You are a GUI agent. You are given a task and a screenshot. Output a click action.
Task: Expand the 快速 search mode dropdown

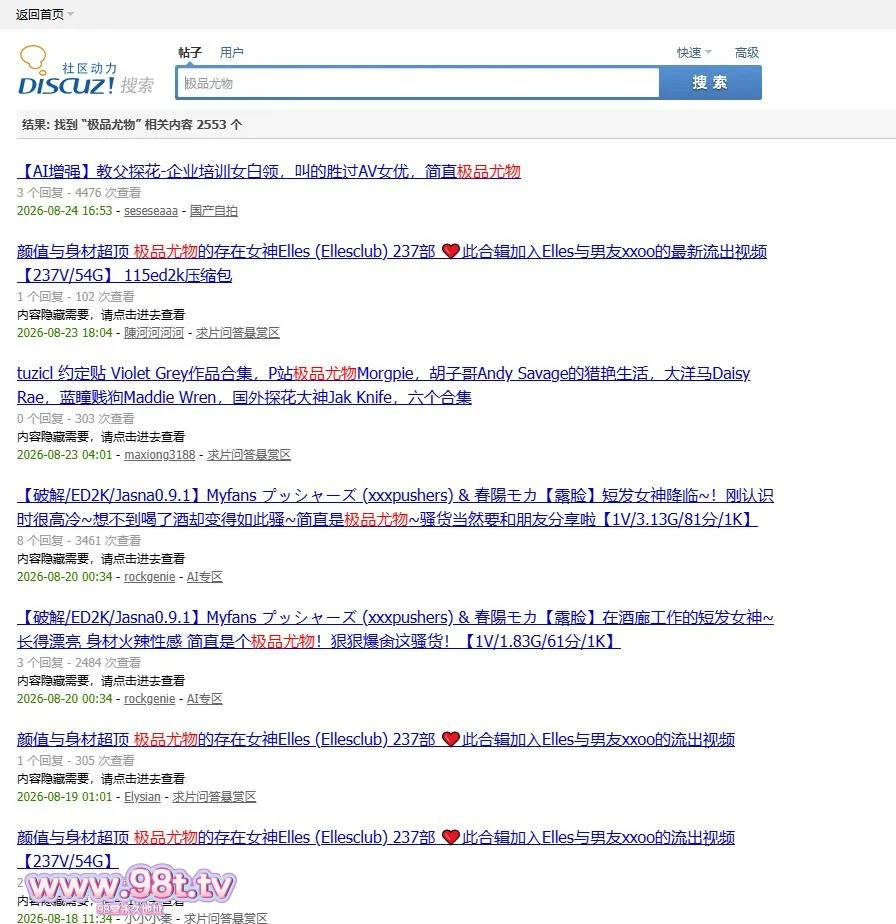[x=694, y=52]
